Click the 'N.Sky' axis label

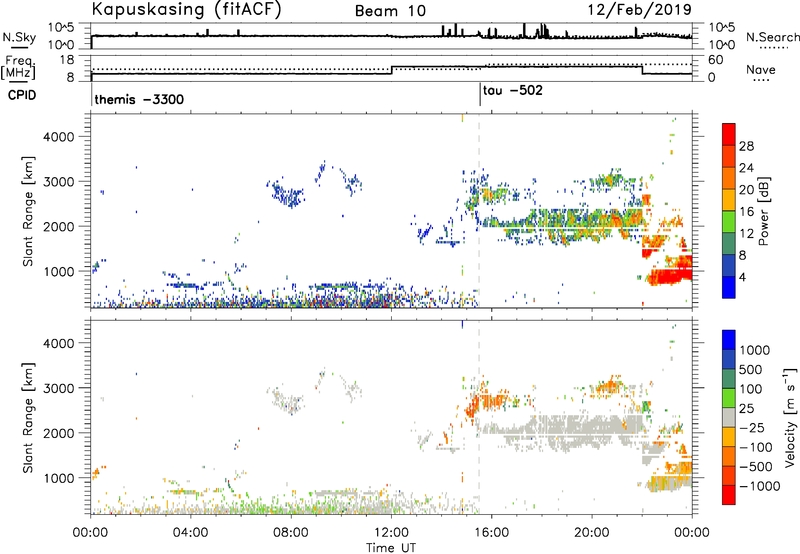(x=19, y=37)
